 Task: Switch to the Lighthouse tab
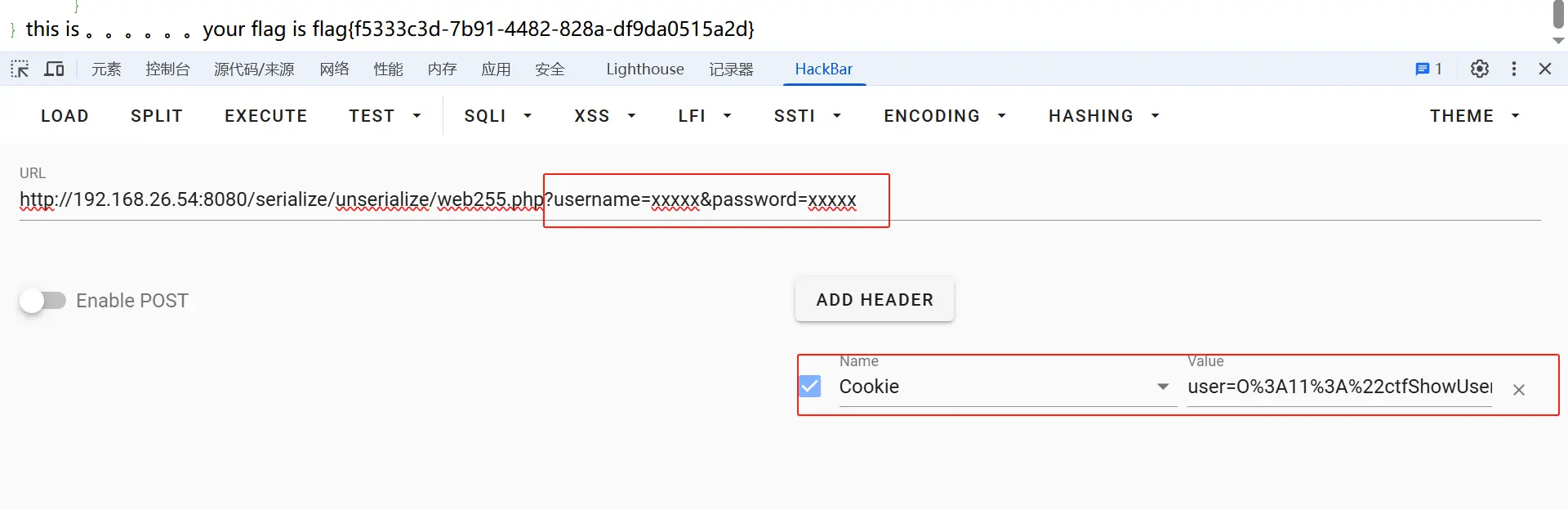pyautogui.click(x=644, y=69)
